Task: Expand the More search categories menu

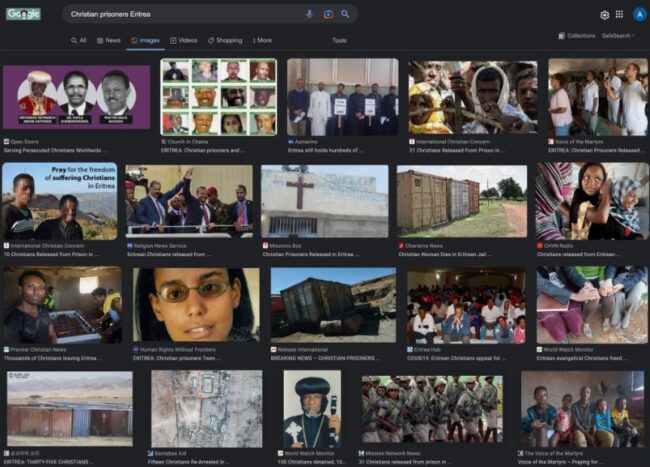Action: pos(260,40)
